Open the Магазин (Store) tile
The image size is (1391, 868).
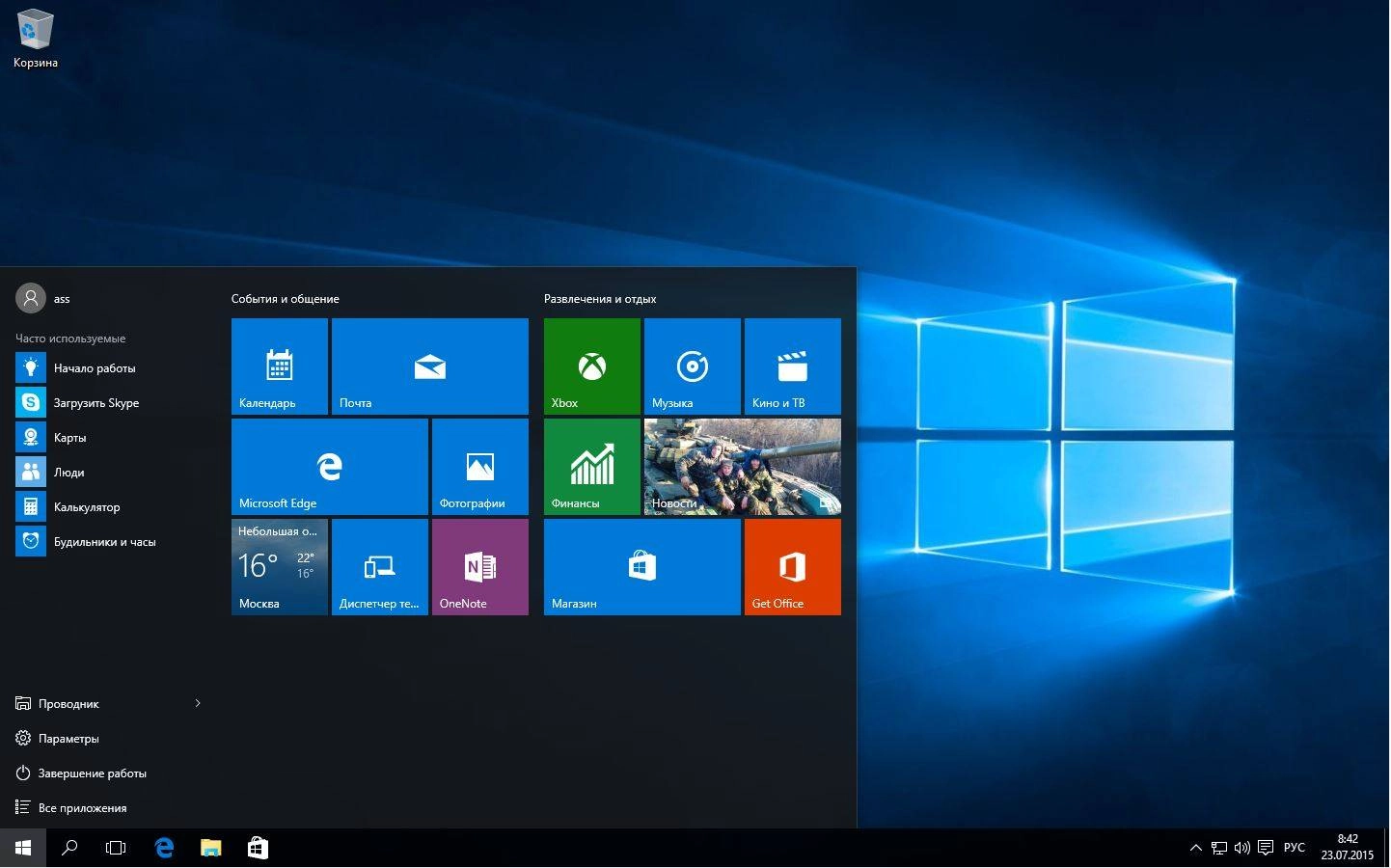point(642,567)
